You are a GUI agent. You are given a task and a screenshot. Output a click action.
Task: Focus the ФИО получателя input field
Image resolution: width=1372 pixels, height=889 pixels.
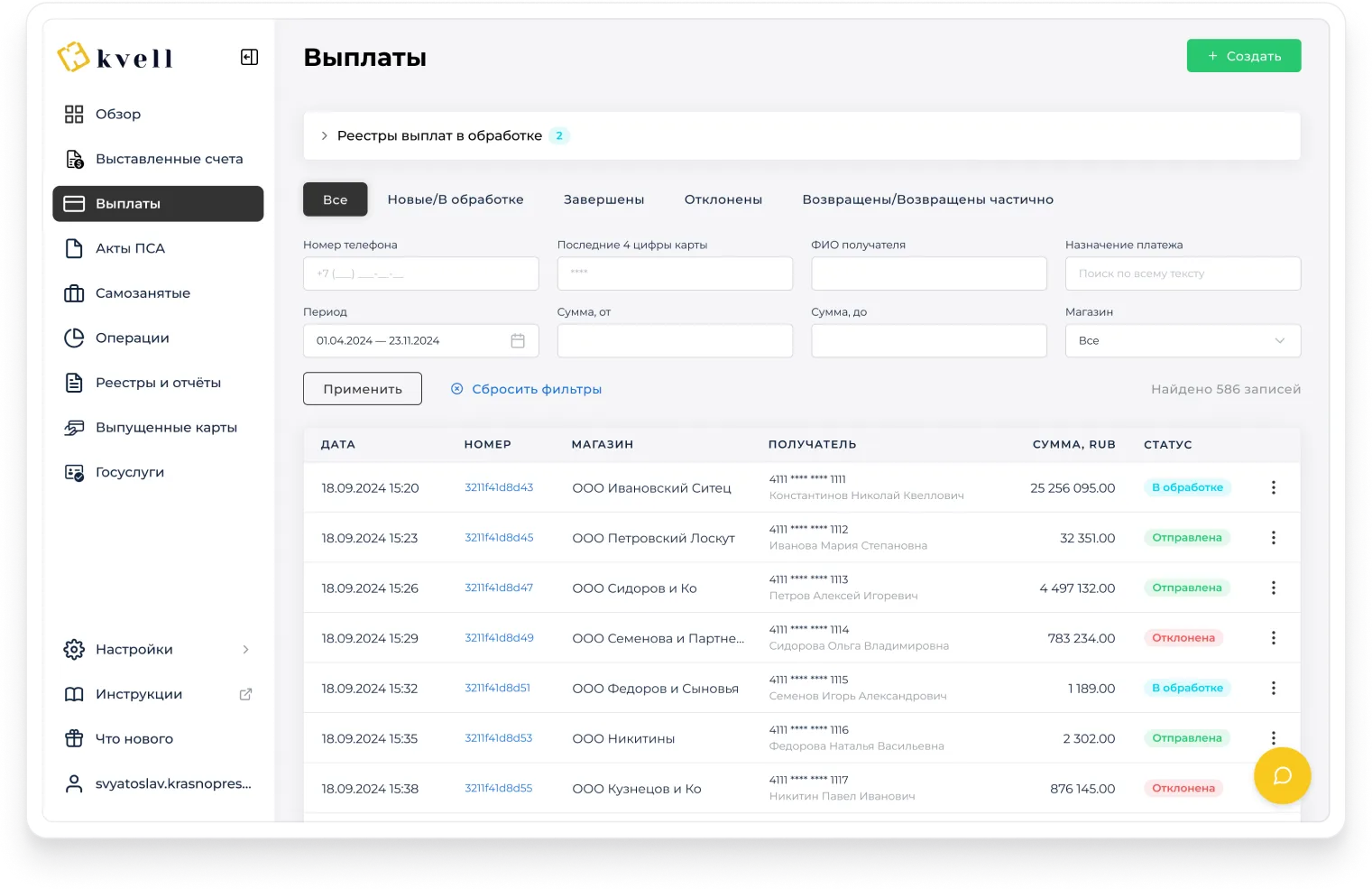928,273
